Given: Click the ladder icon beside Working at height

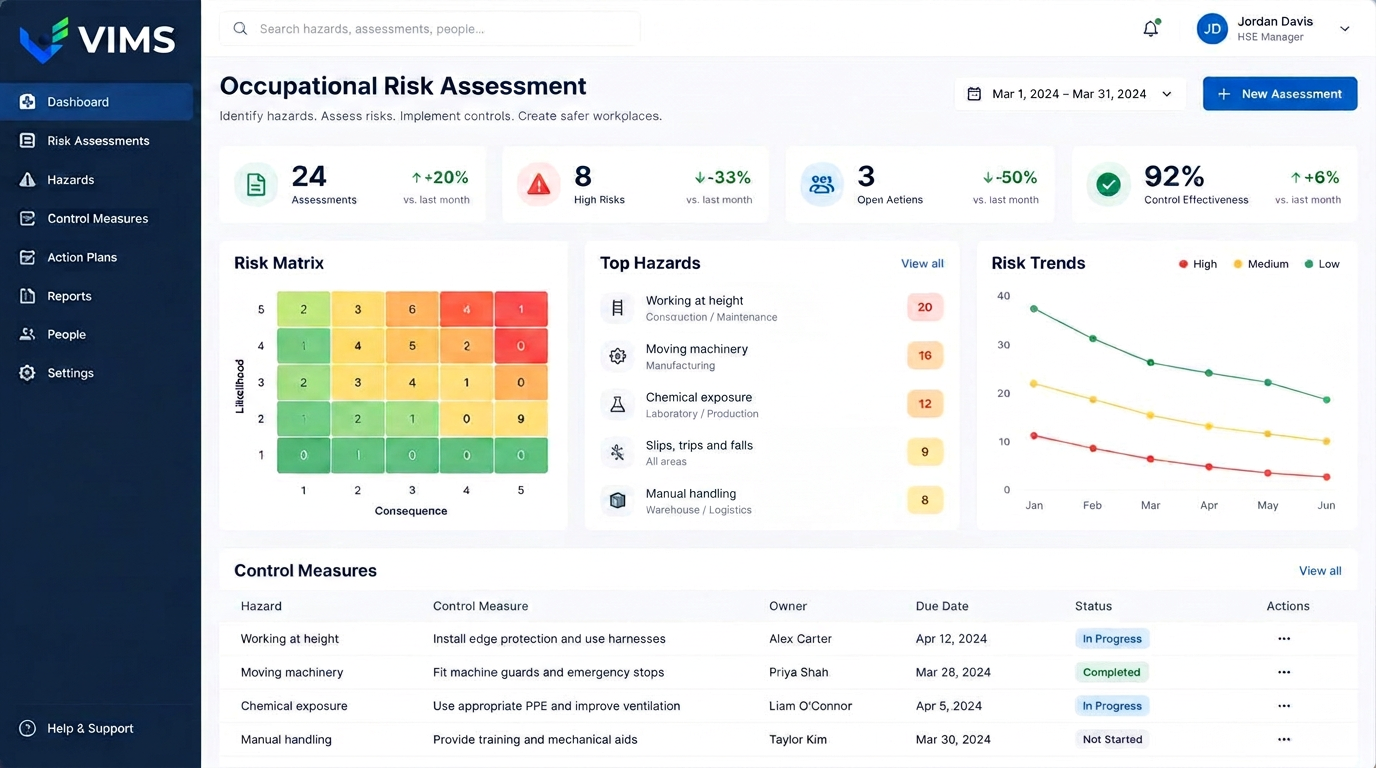Looking at the screenshot, I should (x=617, y=308).
